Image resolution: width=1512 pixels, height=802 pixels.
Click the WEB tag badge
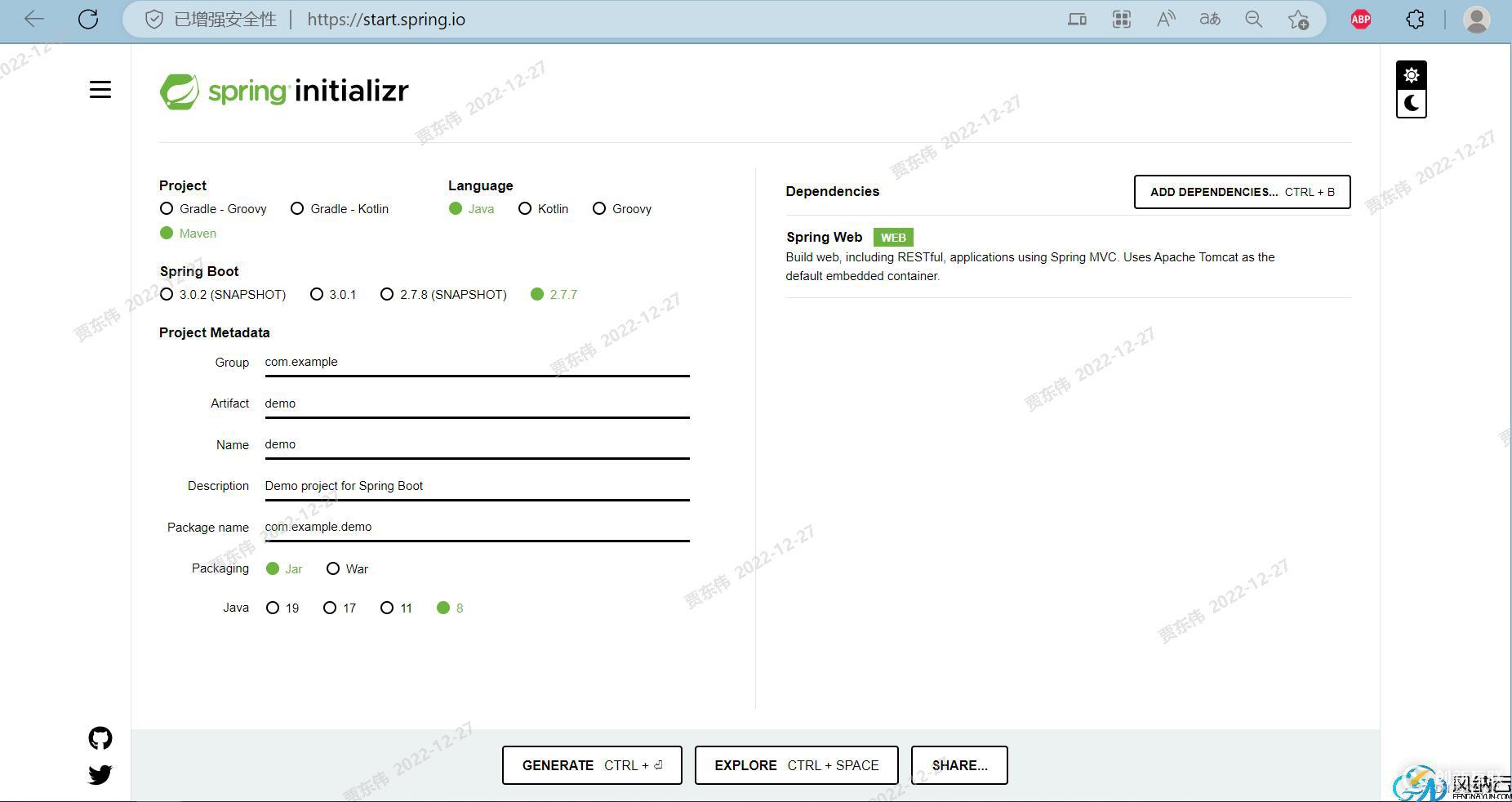click(x=893, y=238)
